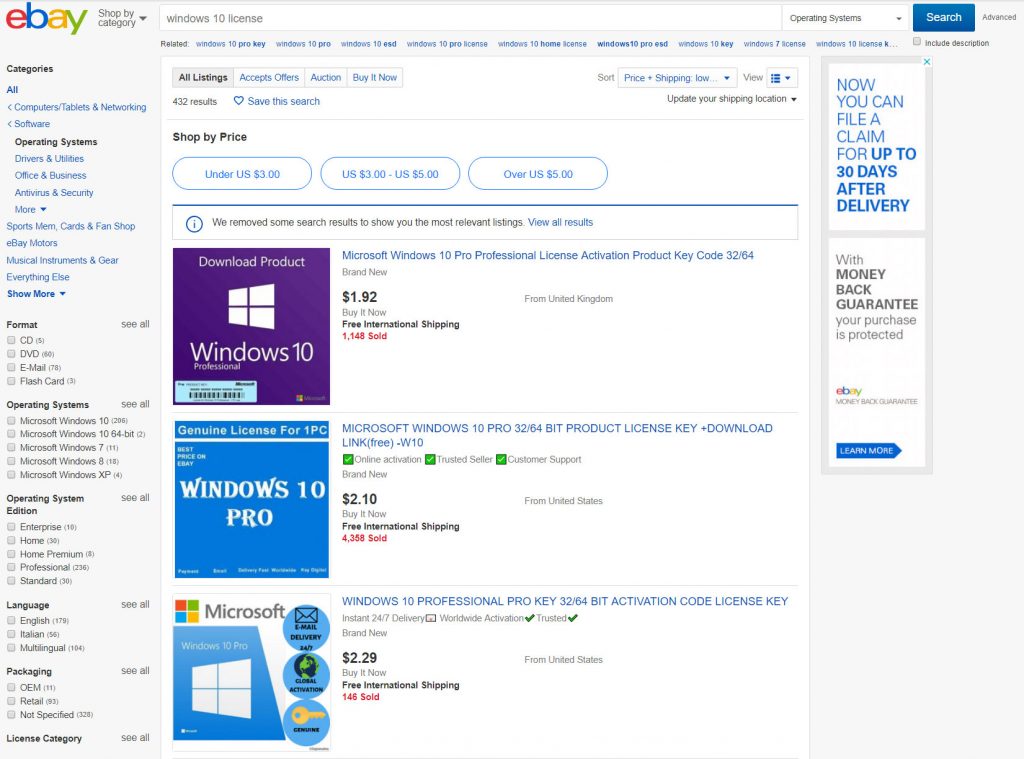The width and height of the screenshot is (1024, 759).
Task: Open the Advanced search link
Action: click(x=999, y=18)
